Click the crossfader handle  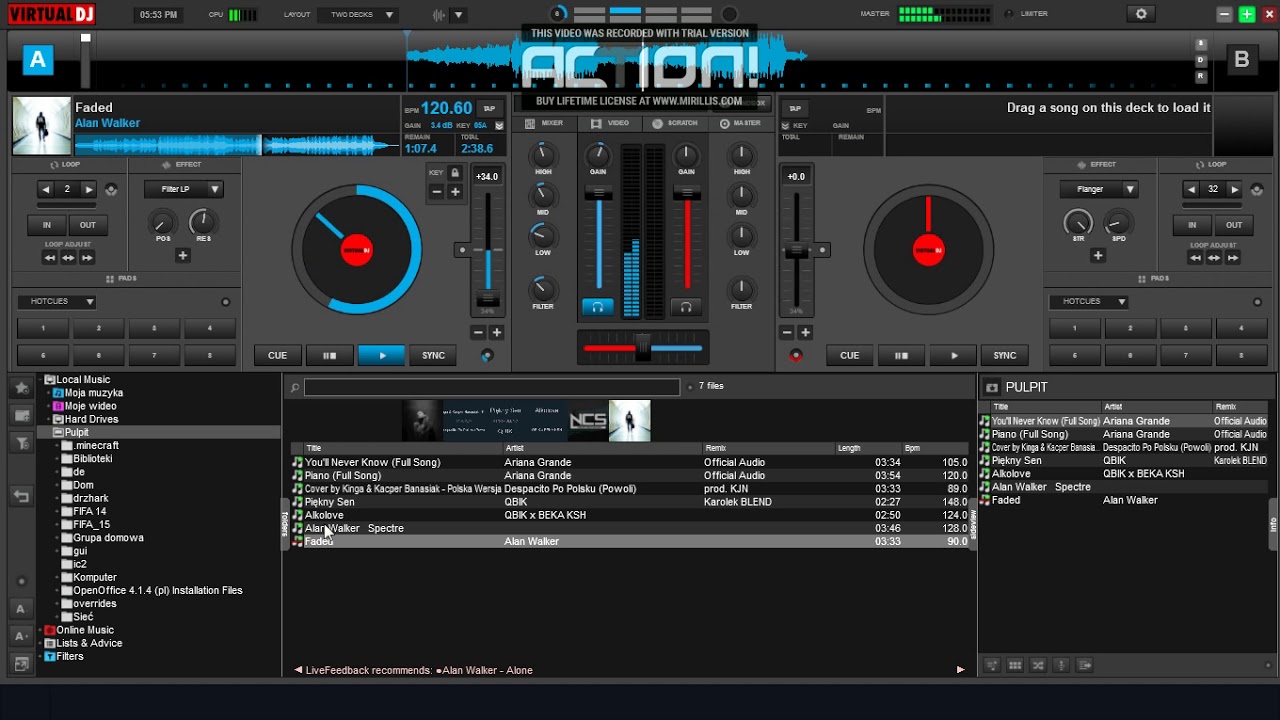pos(643,347)
